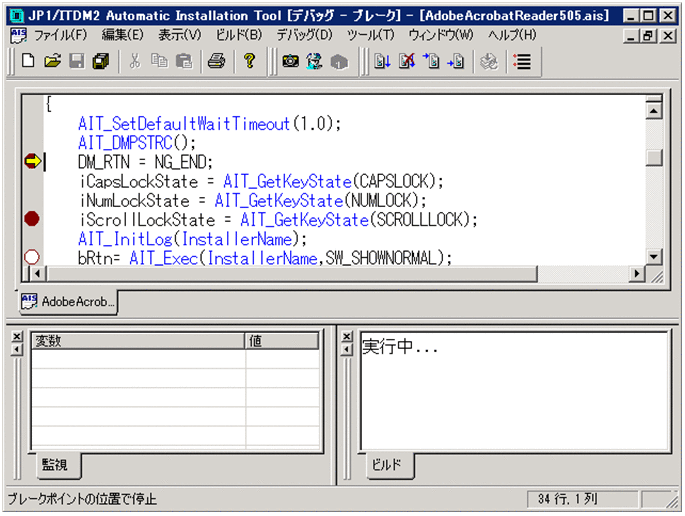The width and height of the screenshot is (685, 516).
Task: Open the ツール(T) menu
Action: 370,35
